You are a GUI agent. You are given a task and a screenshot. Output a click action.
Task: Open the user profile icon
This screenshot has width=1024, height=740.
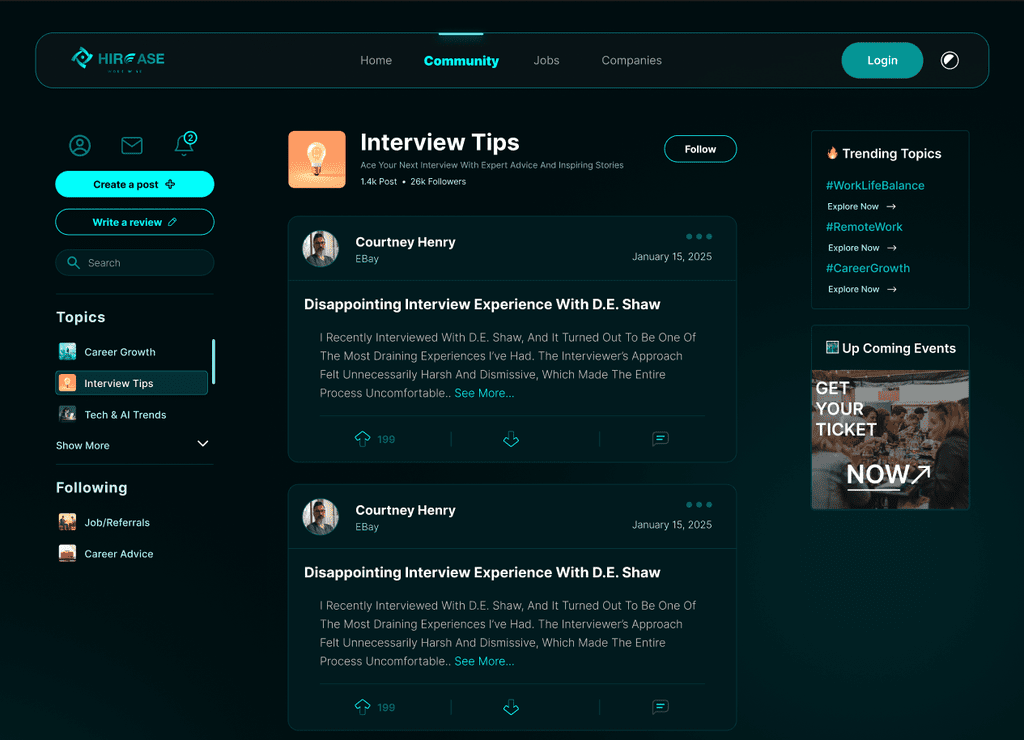(x=80, y=145)
